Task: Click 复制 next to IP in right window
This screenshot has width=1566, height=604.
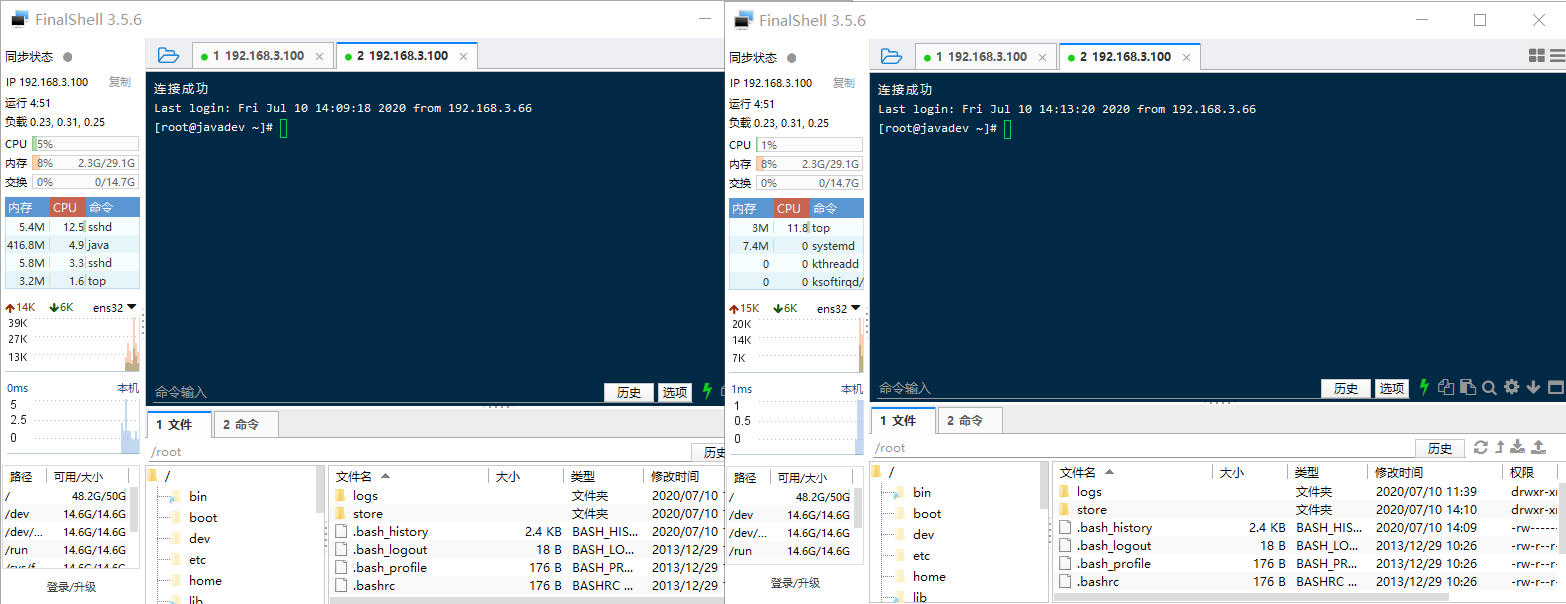Action: [x=844, y=83]
